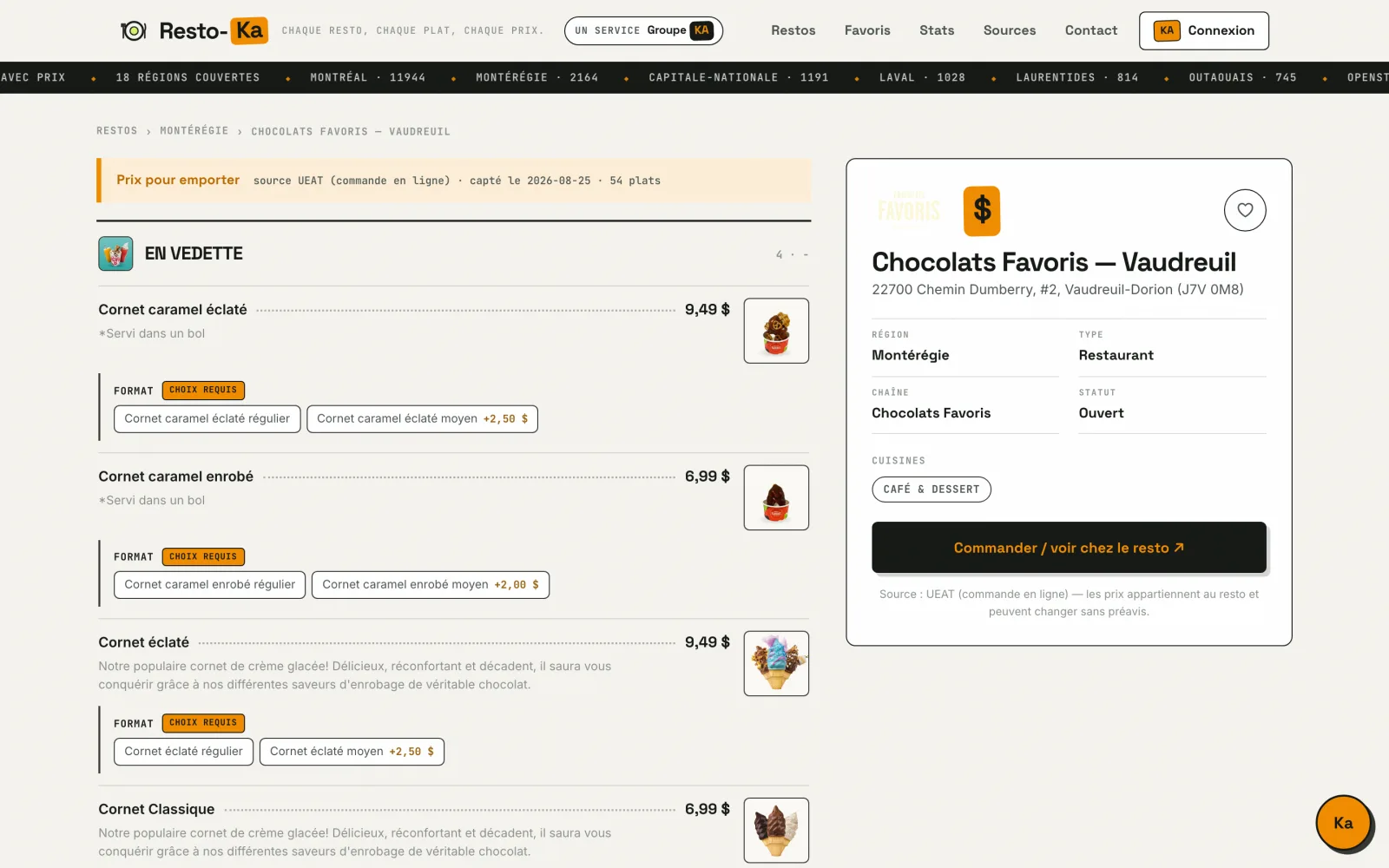The image size is (1389, 868).
Task: Click the Resto-Ka logo icon
Action: pyautogui.click(x=133, y=31)
